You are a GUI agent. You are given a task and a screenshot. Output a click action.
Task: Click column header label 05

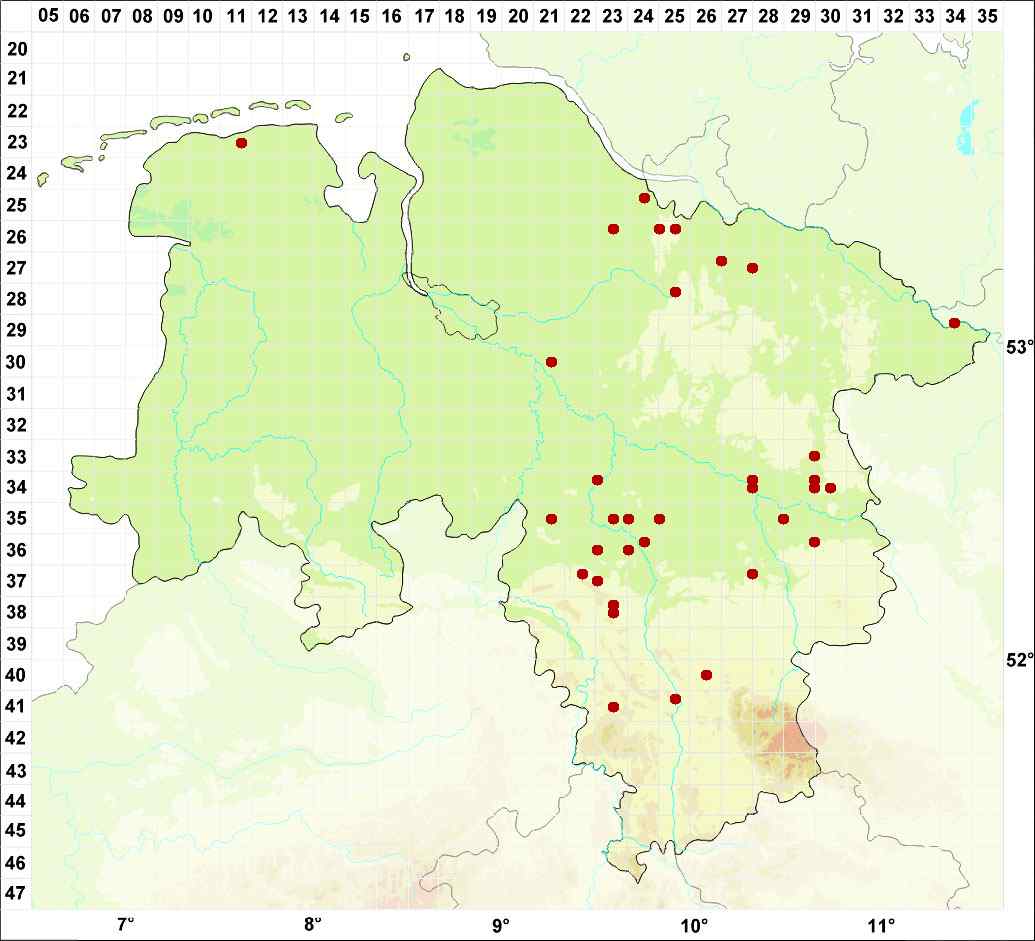tap(48, 15)
